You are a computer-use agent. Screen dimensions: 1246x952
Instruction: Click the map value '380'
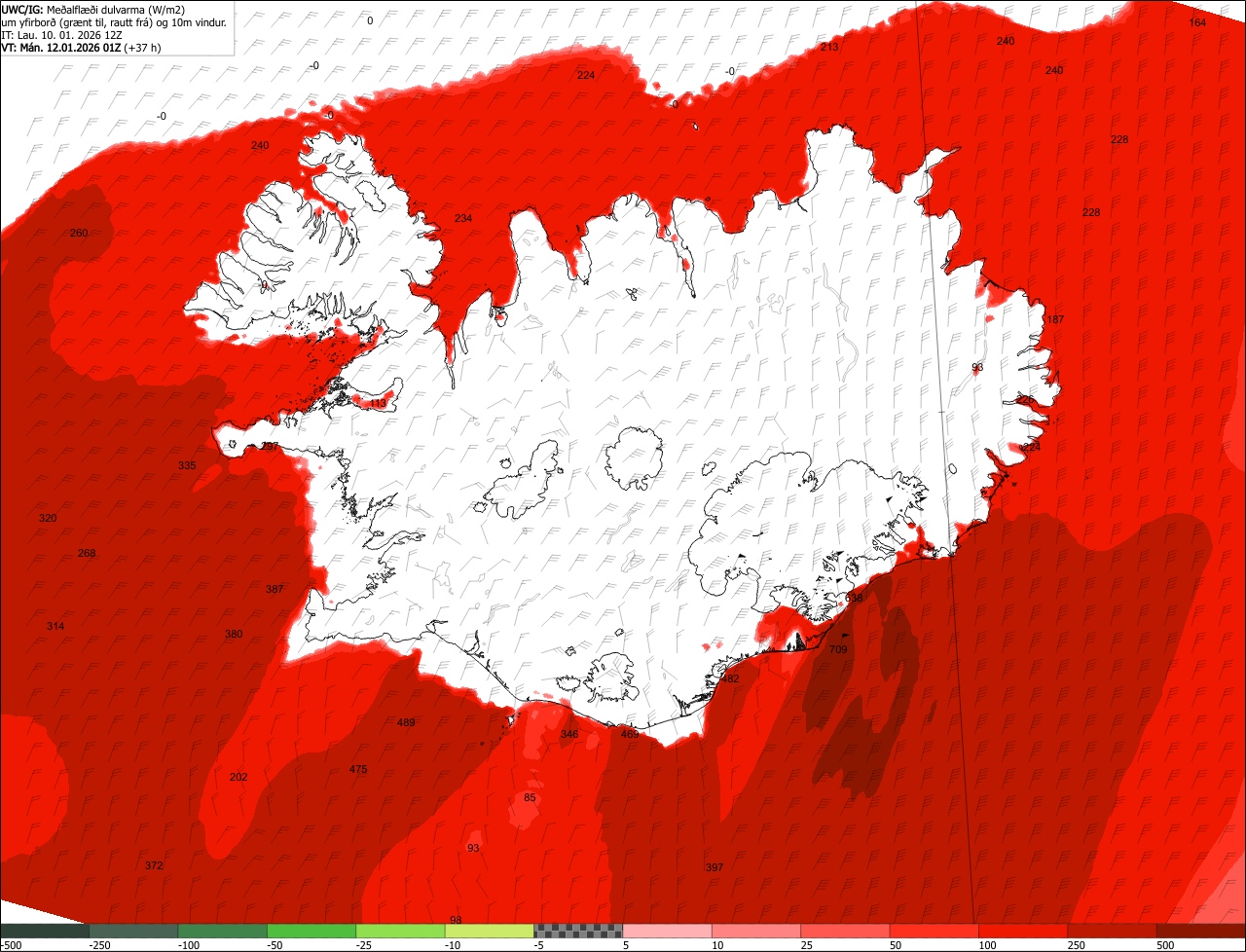coord(234,634)
